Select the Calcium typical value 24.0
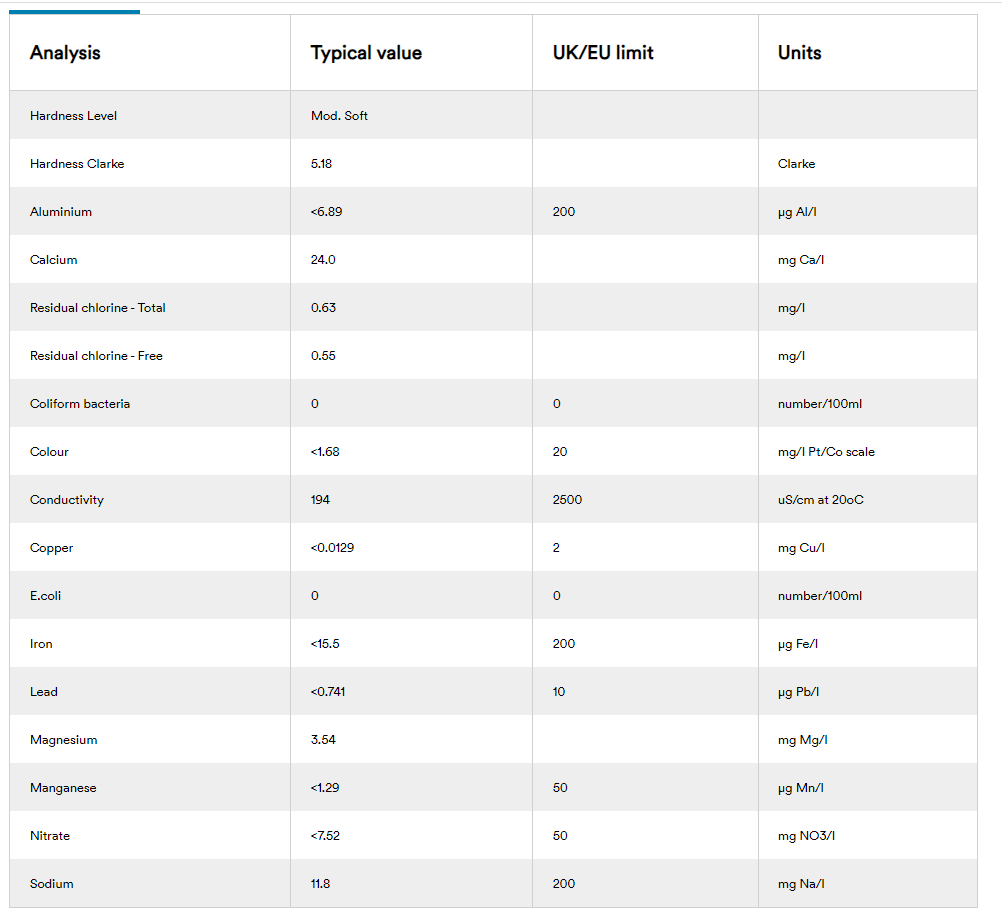Image resolution: width=1002 pixels, height=918 pixels. pos(323,260)
